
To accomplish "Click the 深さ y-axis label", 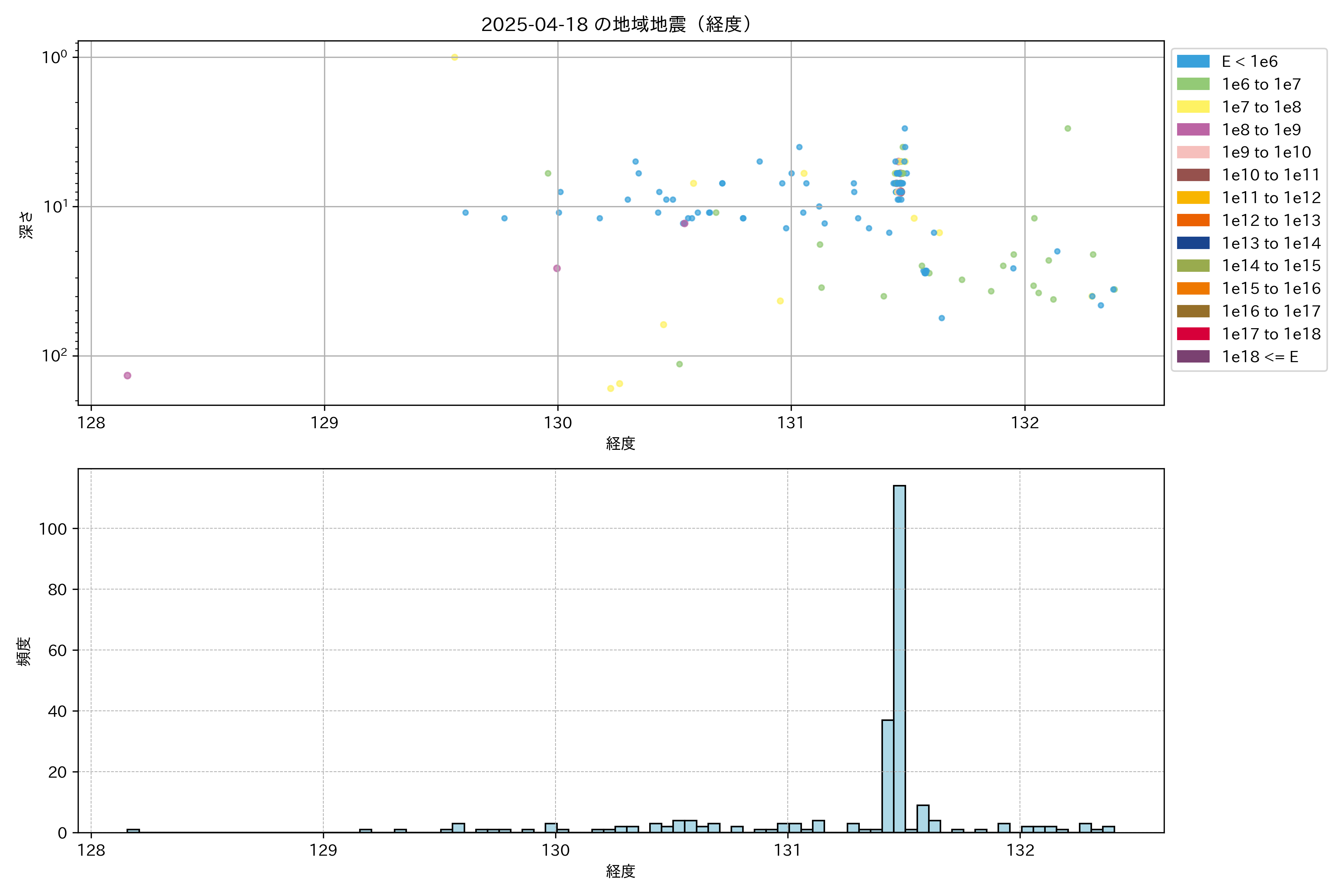I will 26,225.
